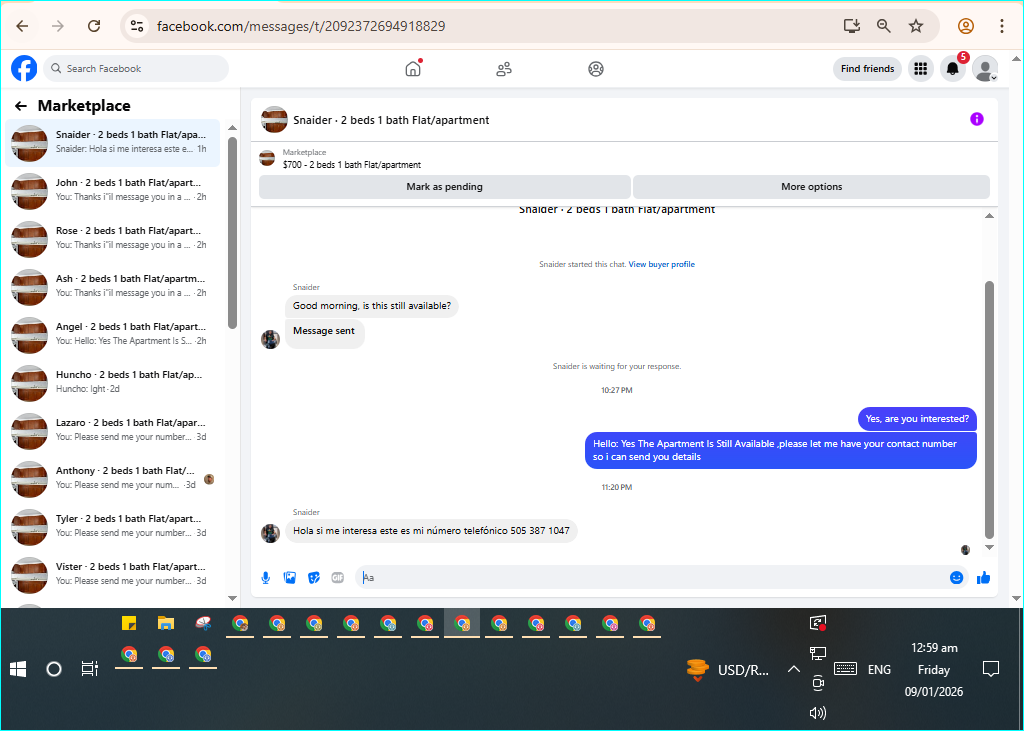Open More options button
Image resolution: width=1024 pixels, height=731 pixels.
point(812,187)
